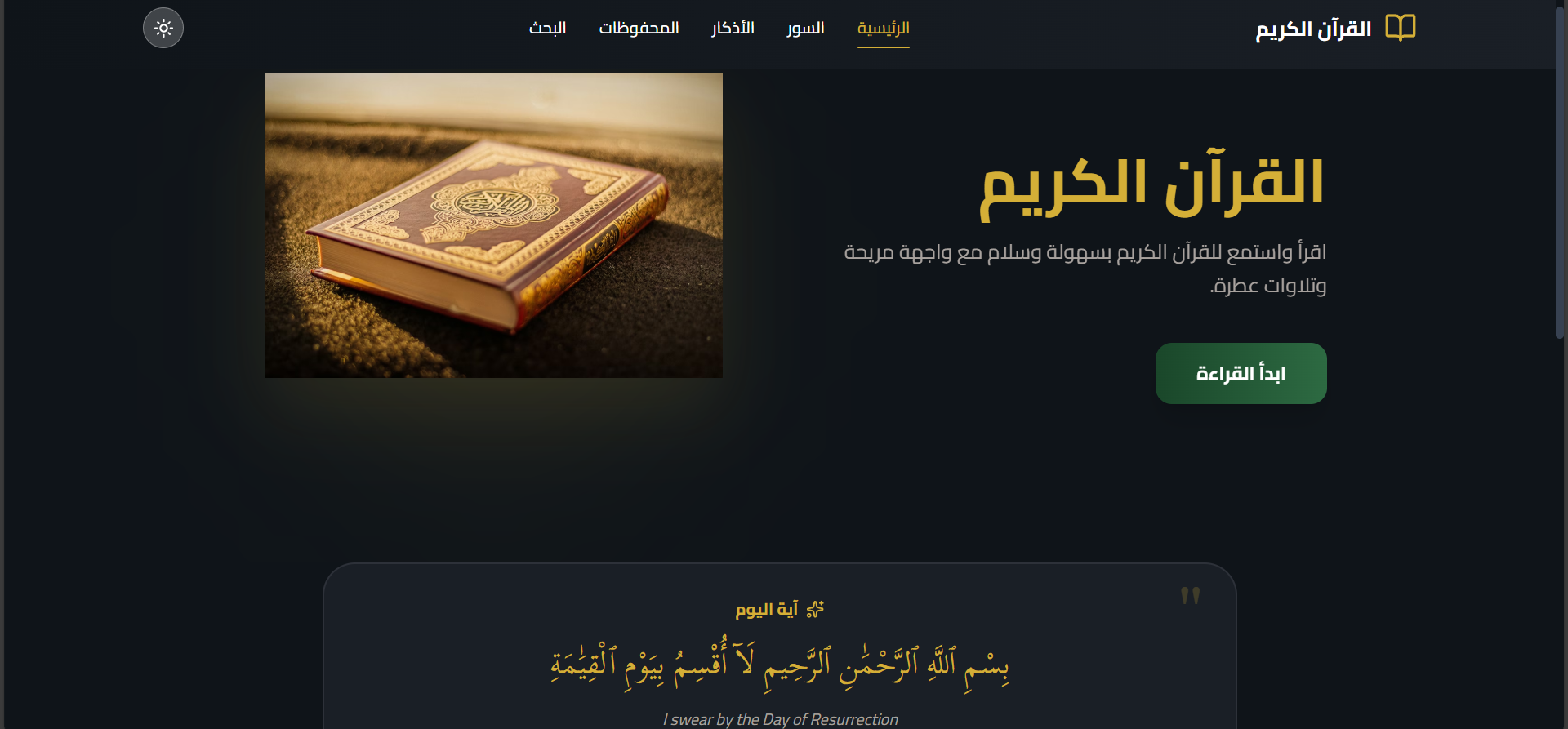Toggle the light/dark theme sun icon
Viewport: 1568px width, 729px height.
tap(163, 29)
